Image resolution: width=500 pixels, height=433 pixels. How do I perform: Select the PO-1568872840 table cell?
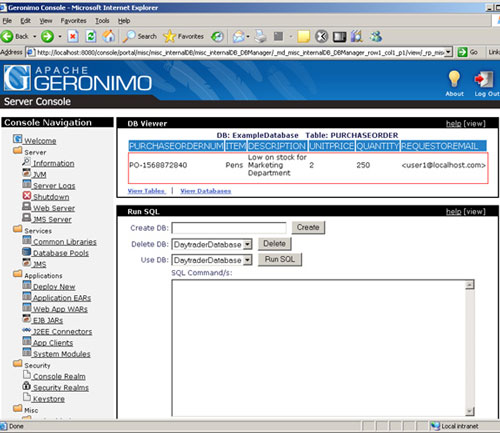tap(158, 165)
